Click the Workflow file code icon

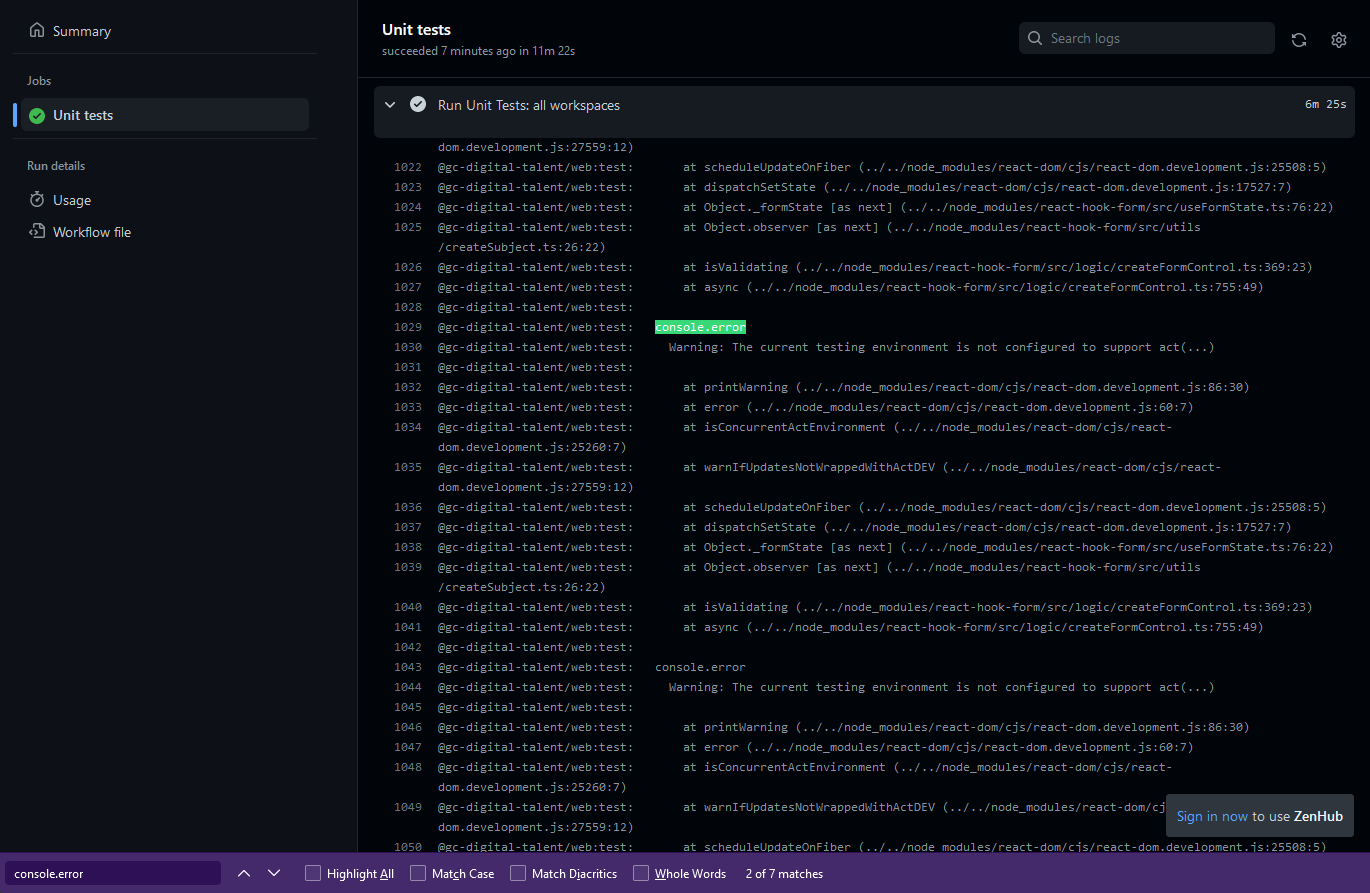(x=37, y=232)
